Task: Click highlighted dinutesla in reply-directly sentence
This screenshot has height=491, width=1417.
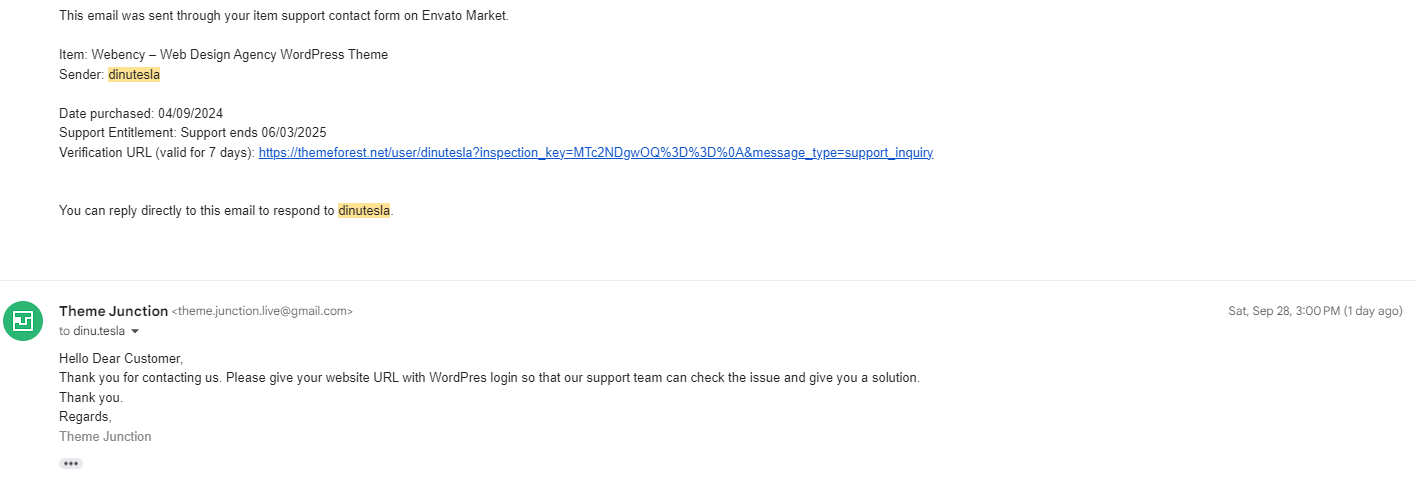Action: pos(364,211)
